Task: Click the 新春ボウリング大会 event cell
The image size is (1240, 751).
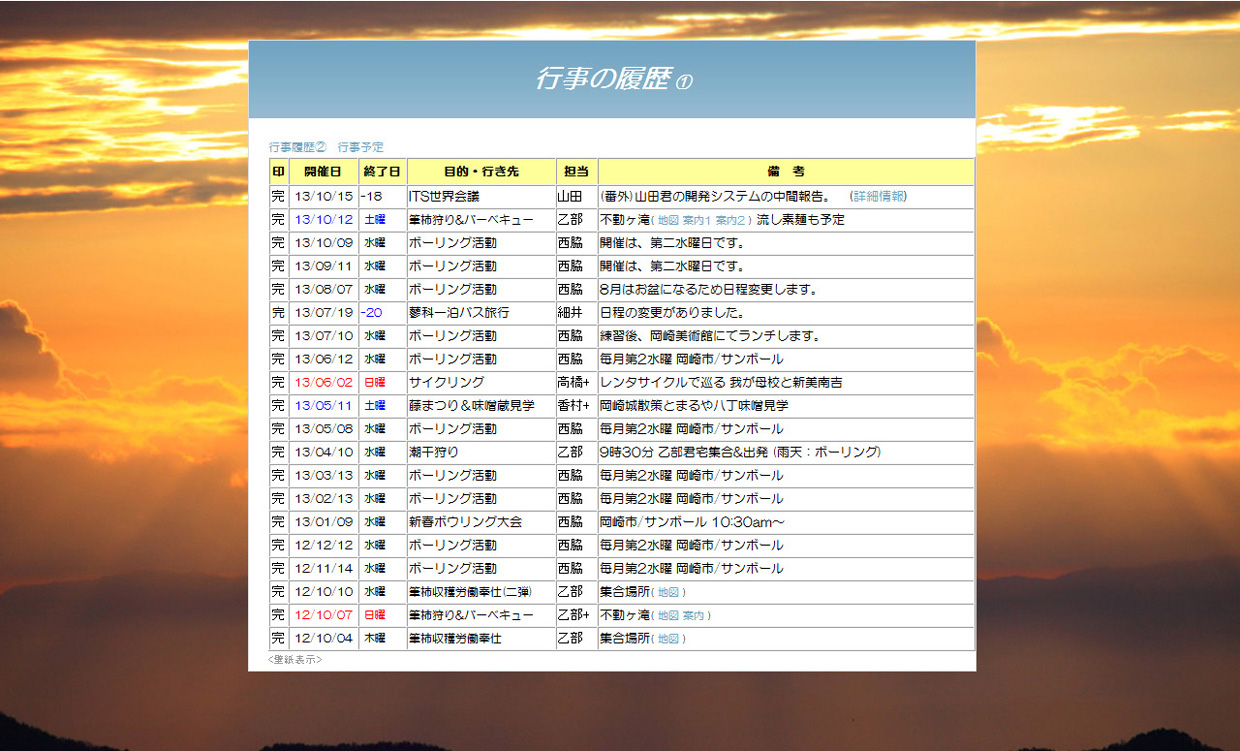Action: pyautogui.click(x=465, y=522)
